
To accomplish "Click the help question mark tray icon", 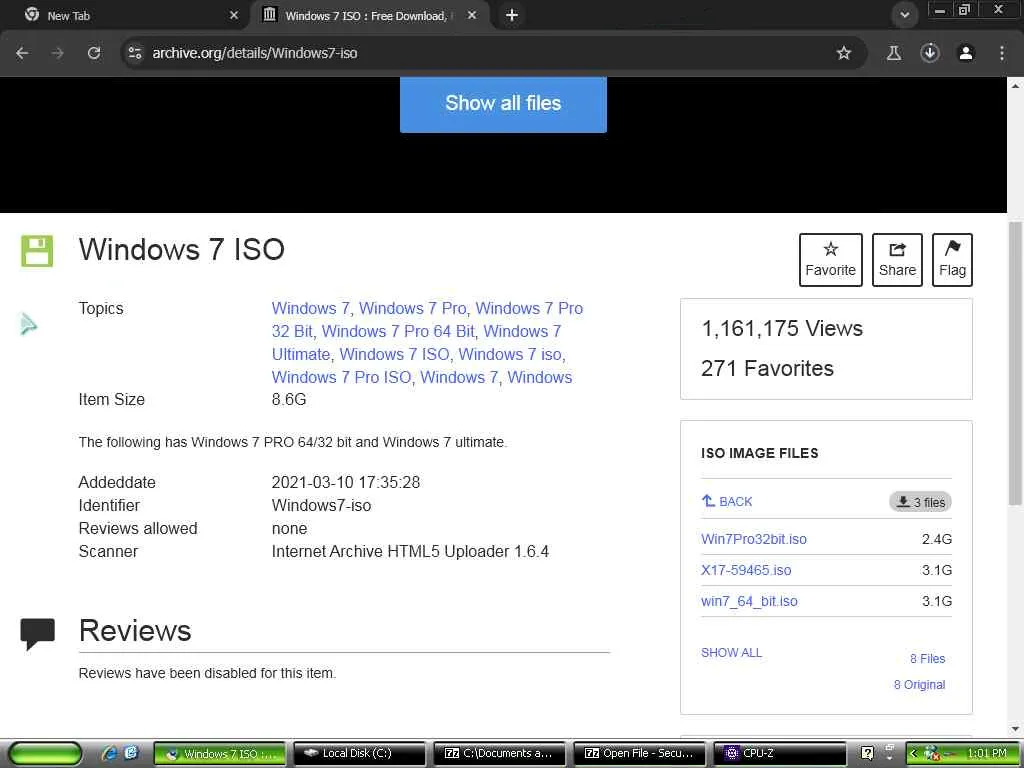I will 867,753.
